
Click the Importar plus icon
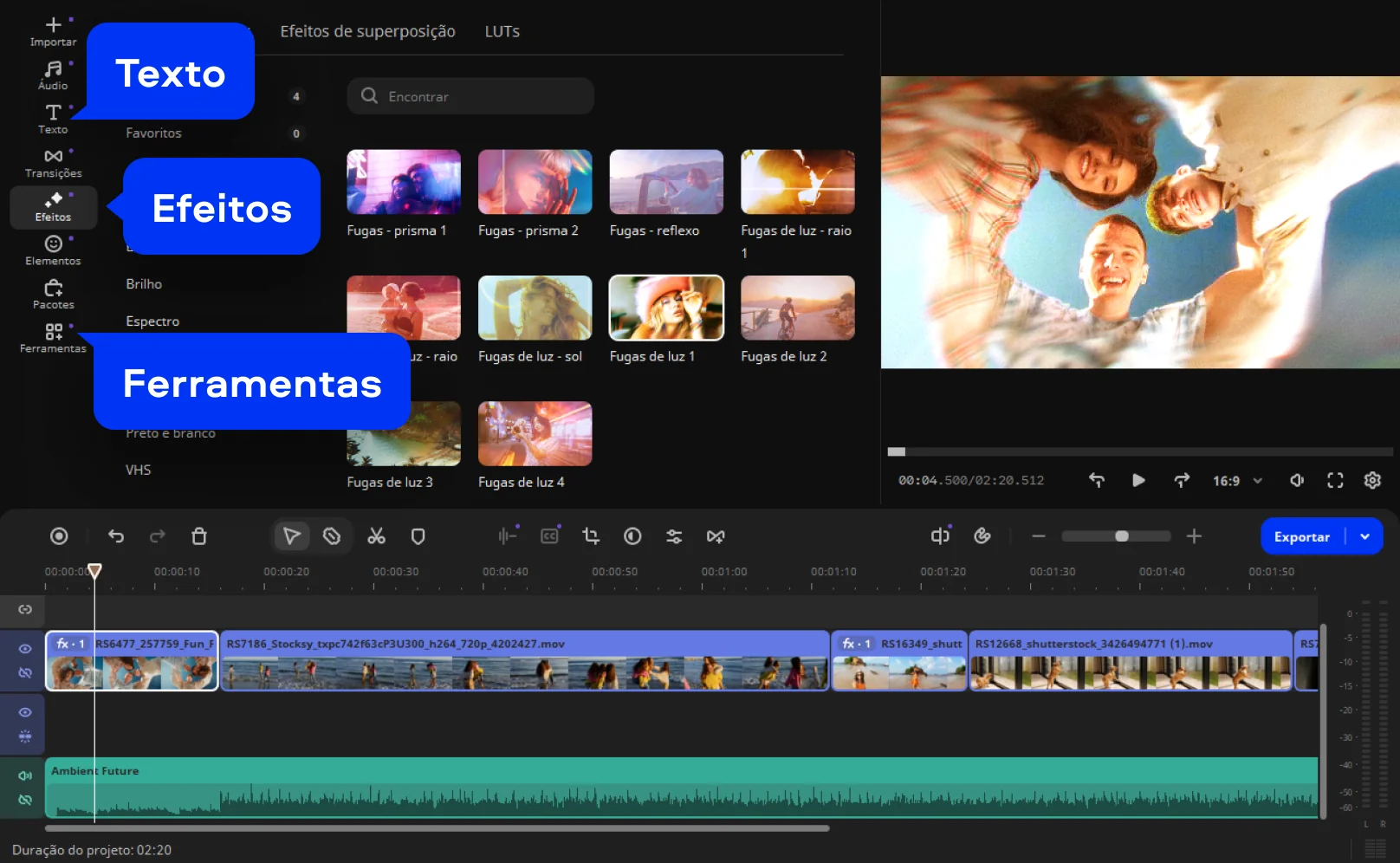tap(53, 26)
